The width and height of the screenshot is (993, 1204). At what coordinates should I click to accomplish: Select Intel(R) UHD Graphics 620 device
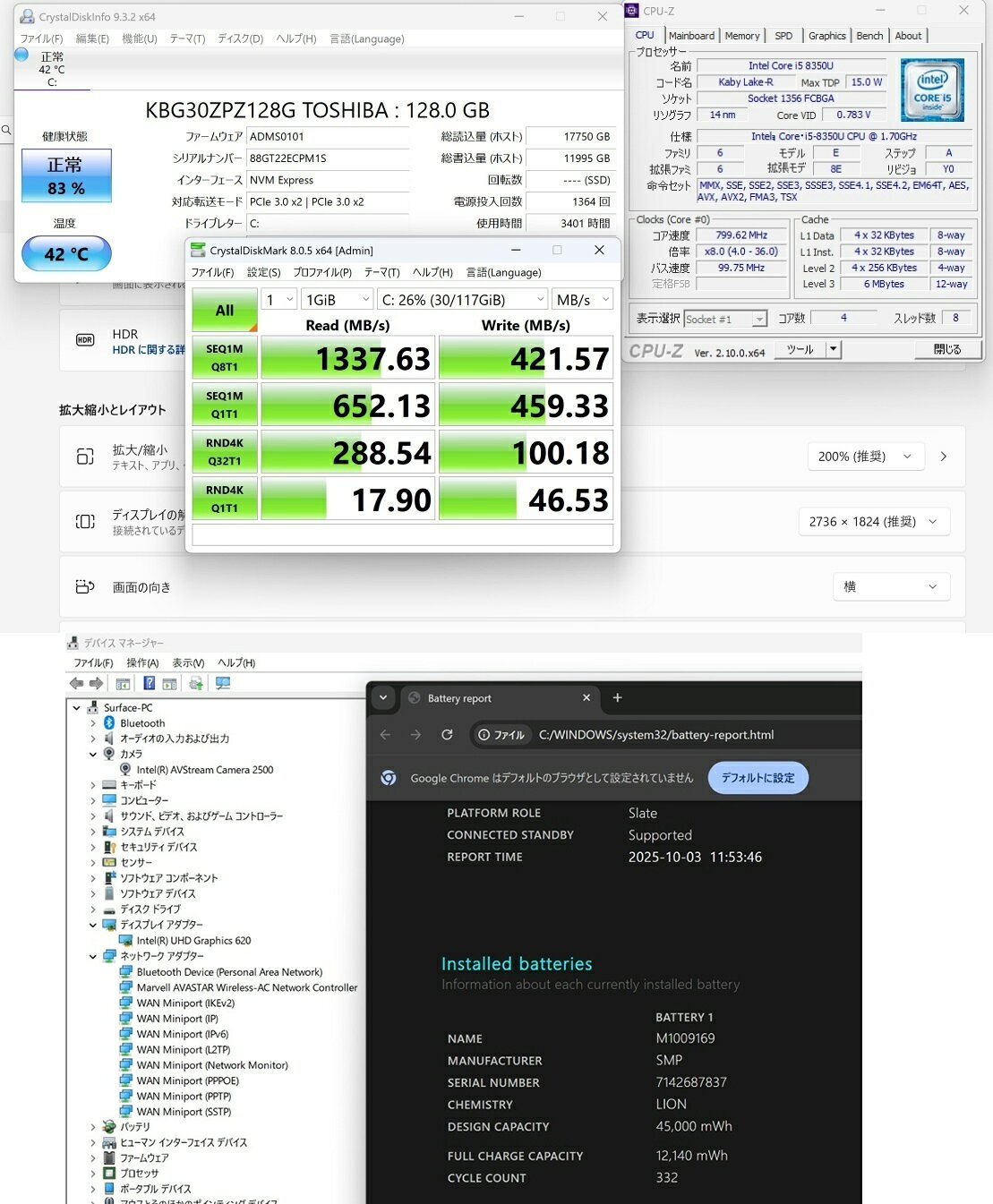(x=193, y=941)
